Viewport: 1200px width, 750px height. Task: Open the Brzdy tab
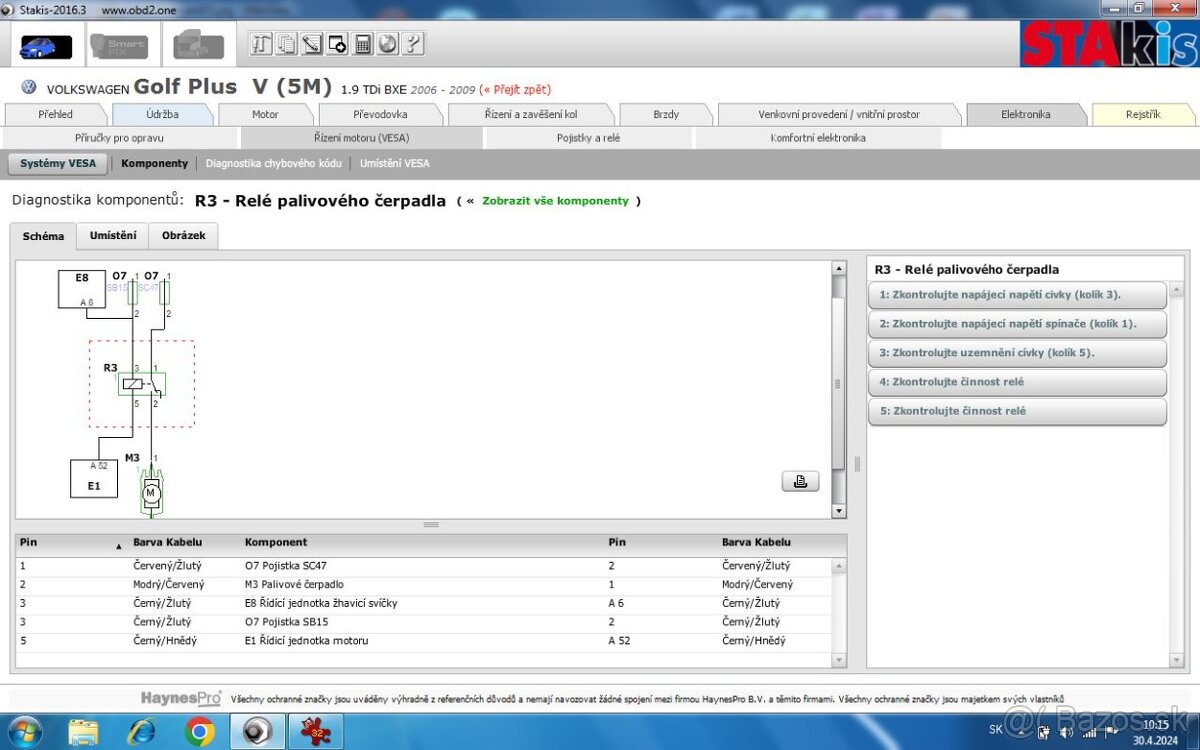[x=666, y=114]
